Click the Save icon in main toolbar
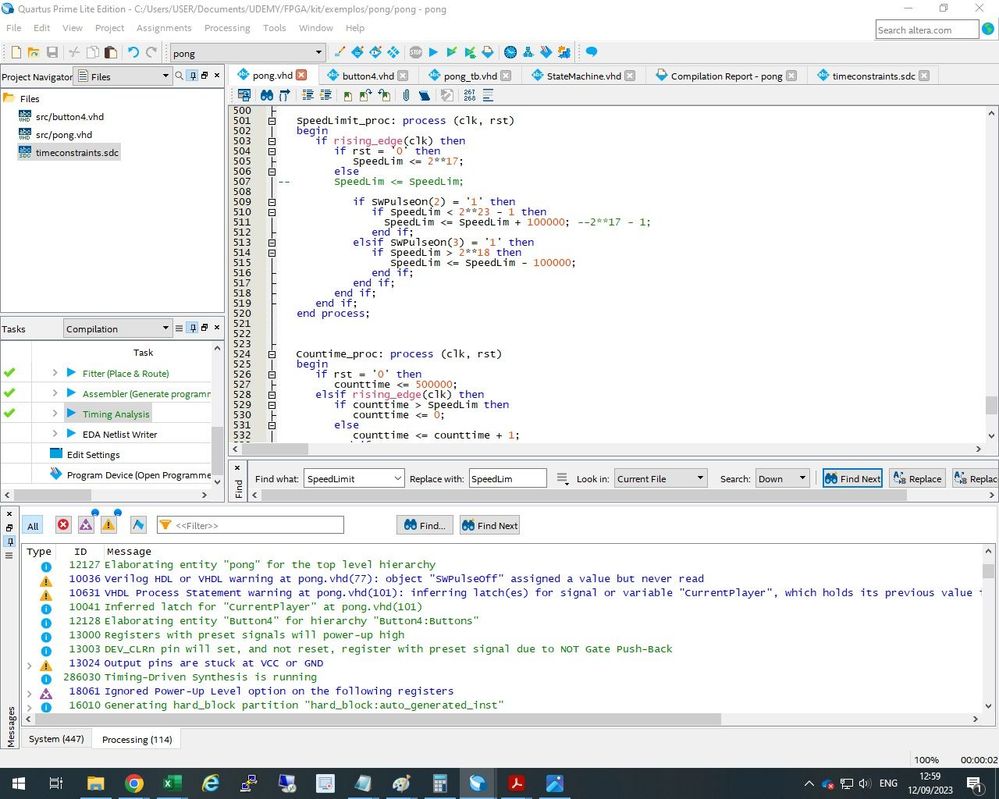 click(53, 52)
